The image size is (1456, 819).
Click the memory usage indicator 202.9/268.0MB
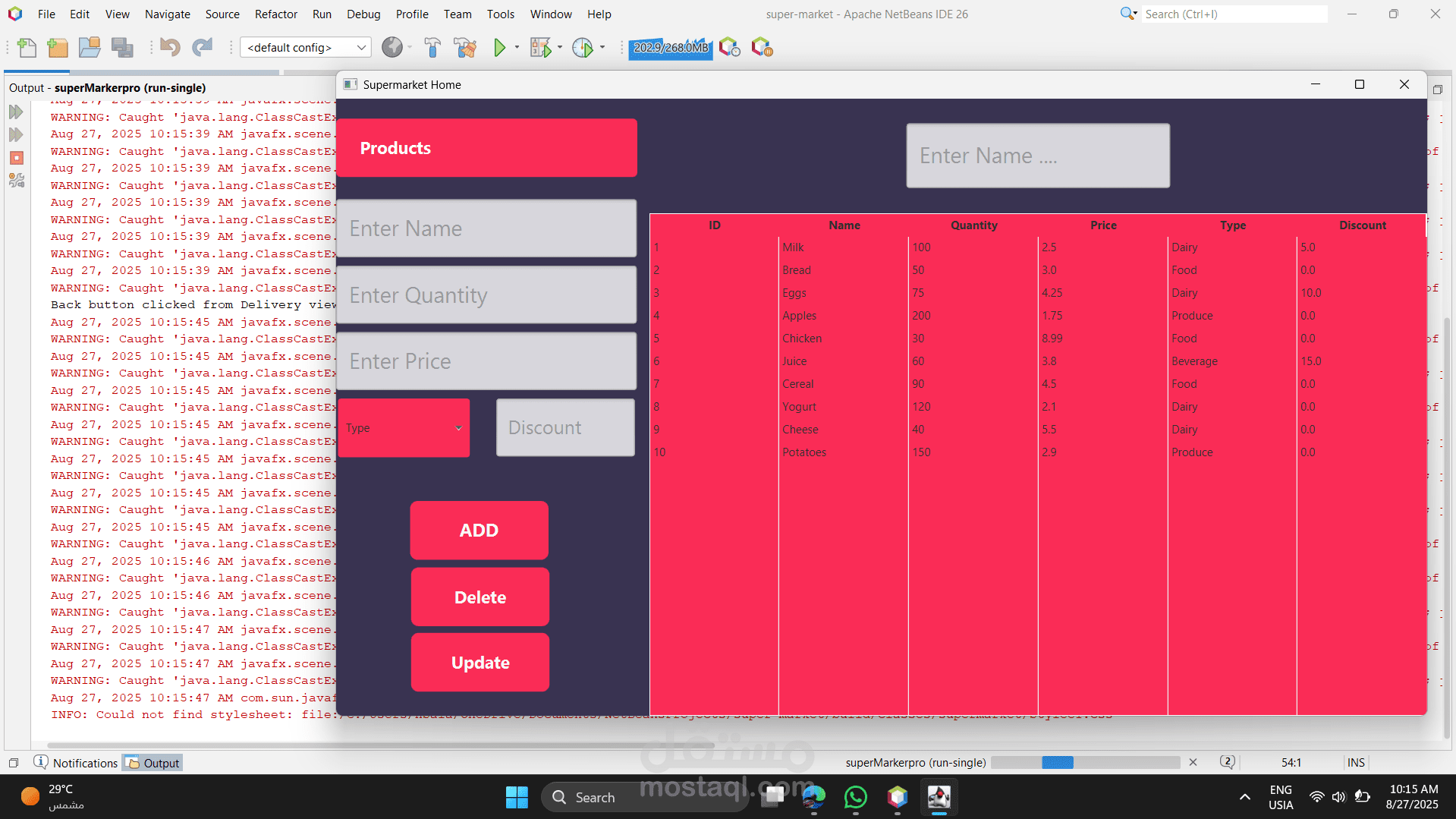click(671, 48)
